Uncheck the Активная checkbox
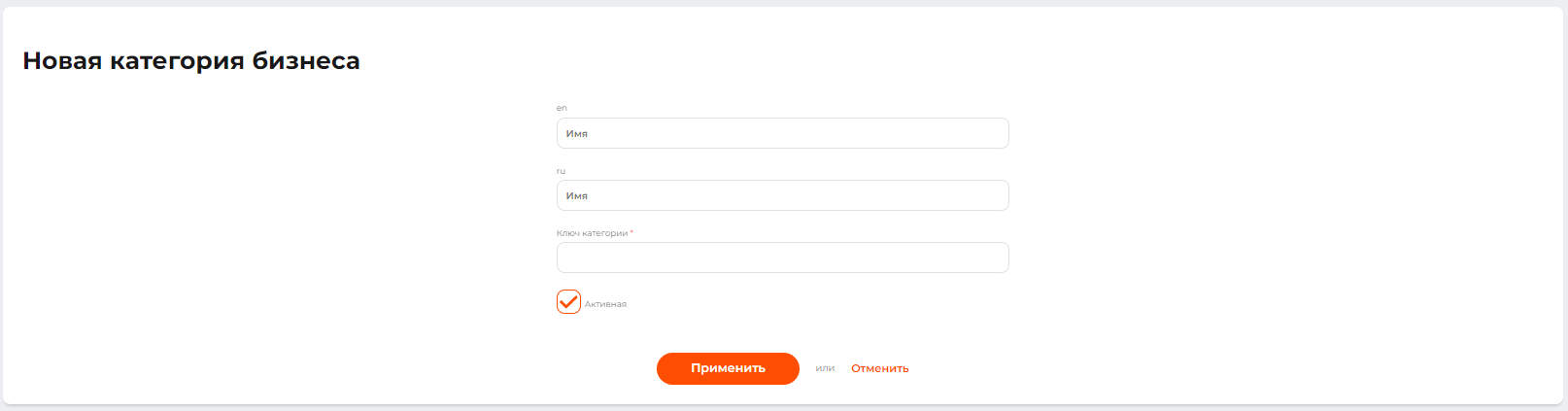 568,302
